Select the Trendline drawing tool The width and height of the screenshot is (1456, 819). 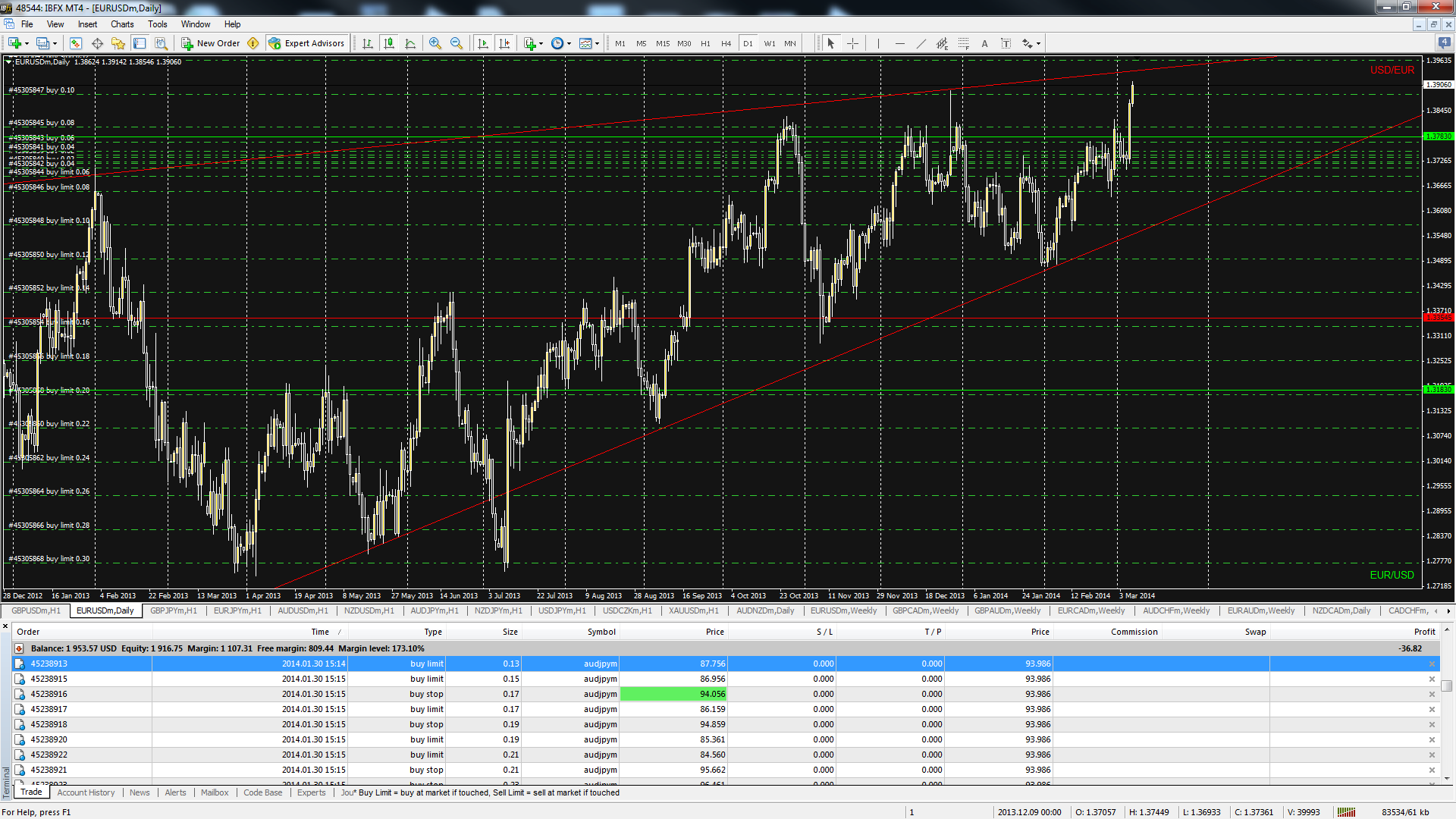click(x=921, y=43)
